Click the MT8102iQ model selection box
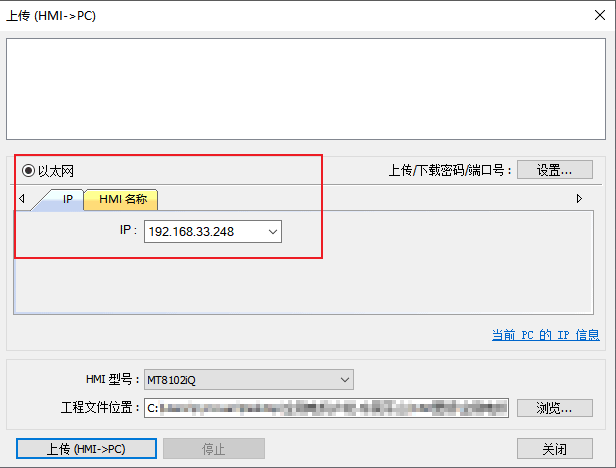Image resolution: width=616 pixels, height=468 pixels. click(240, 380)
